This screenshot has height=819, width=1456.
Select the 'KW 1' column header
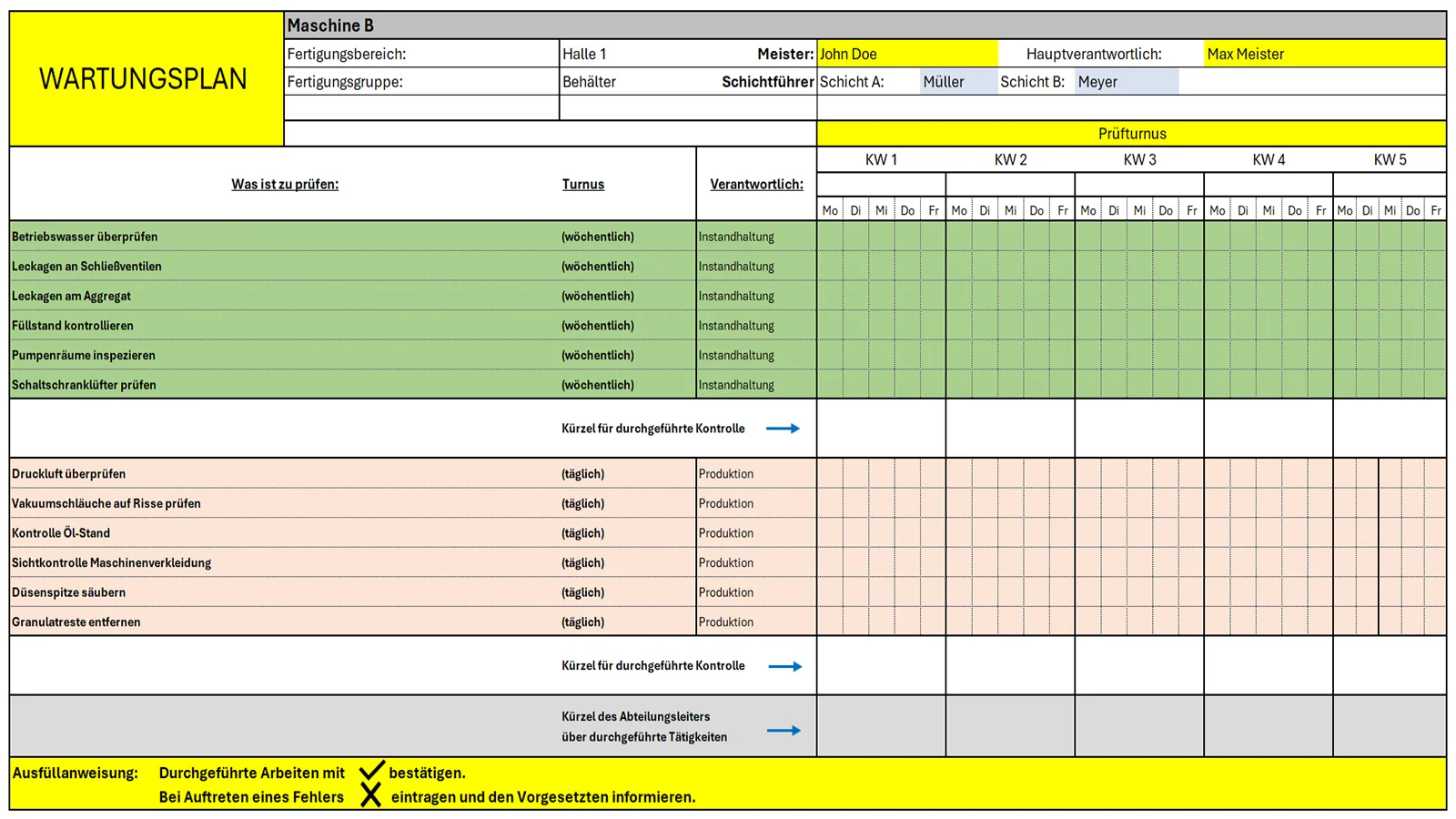tap(881, 159)
